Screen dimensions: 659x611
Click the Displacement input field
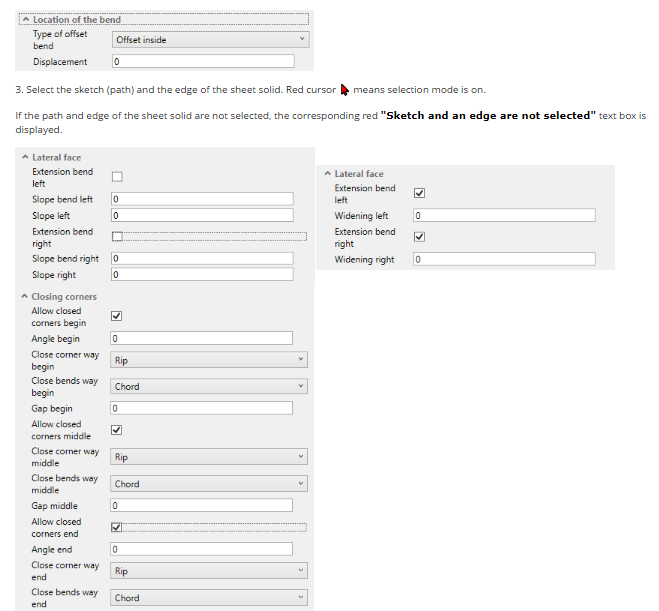click(210, 62)
